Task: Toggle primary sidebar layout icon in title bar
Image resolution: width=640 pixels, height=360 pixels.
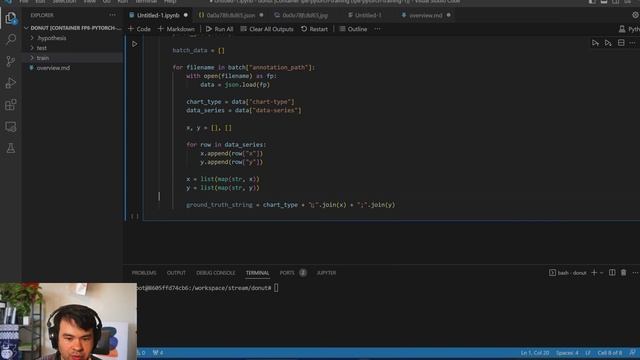Action: click(x=592, y=2)
